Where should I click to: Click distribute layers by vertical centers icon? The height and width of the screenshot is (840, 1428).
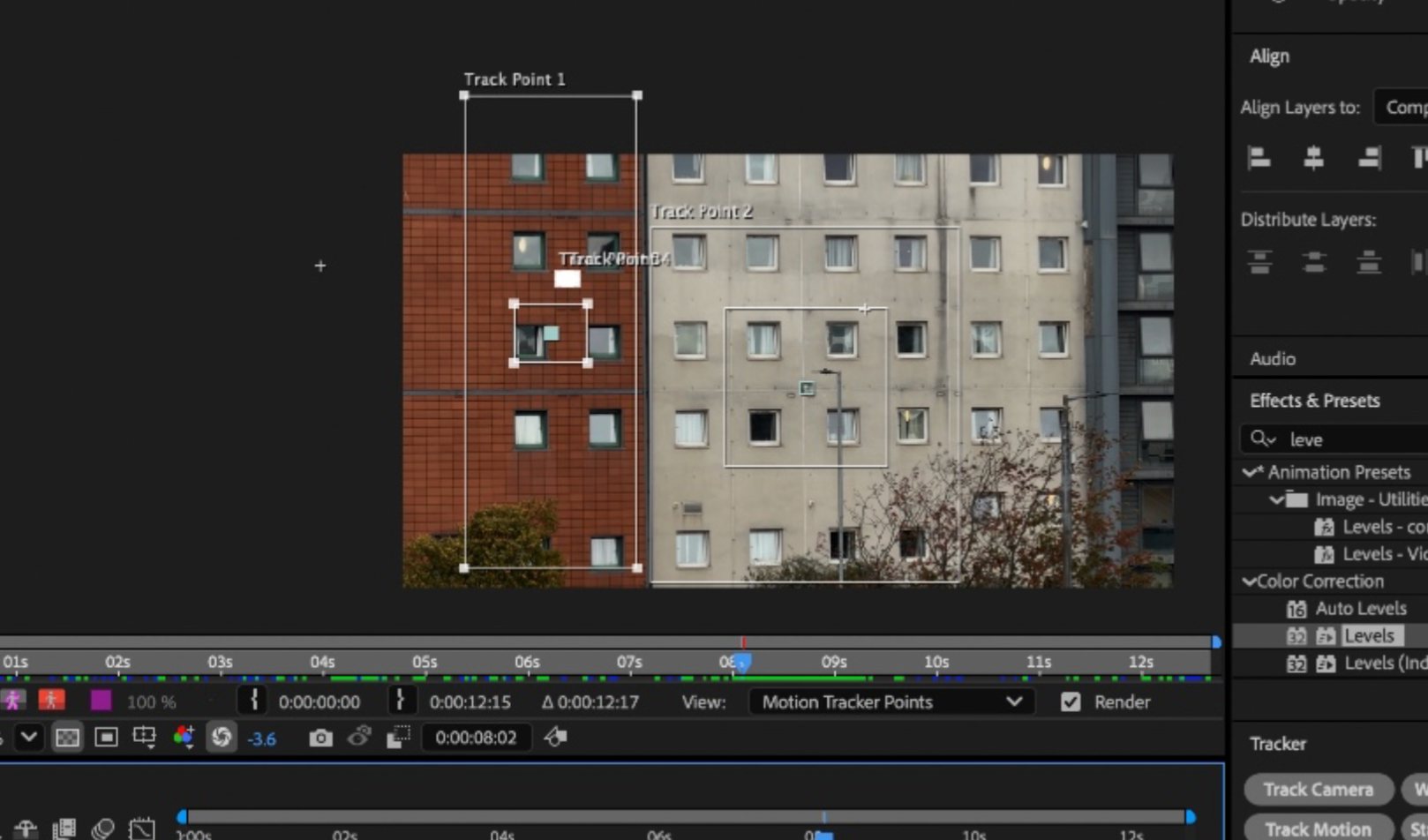click(1314, 262)
